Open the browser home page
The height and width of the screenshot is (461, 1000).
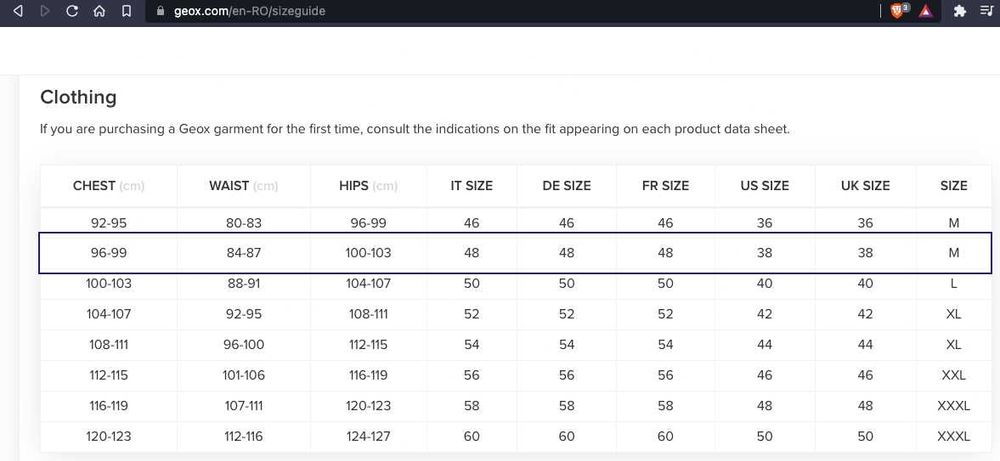(x=98, y=11)
